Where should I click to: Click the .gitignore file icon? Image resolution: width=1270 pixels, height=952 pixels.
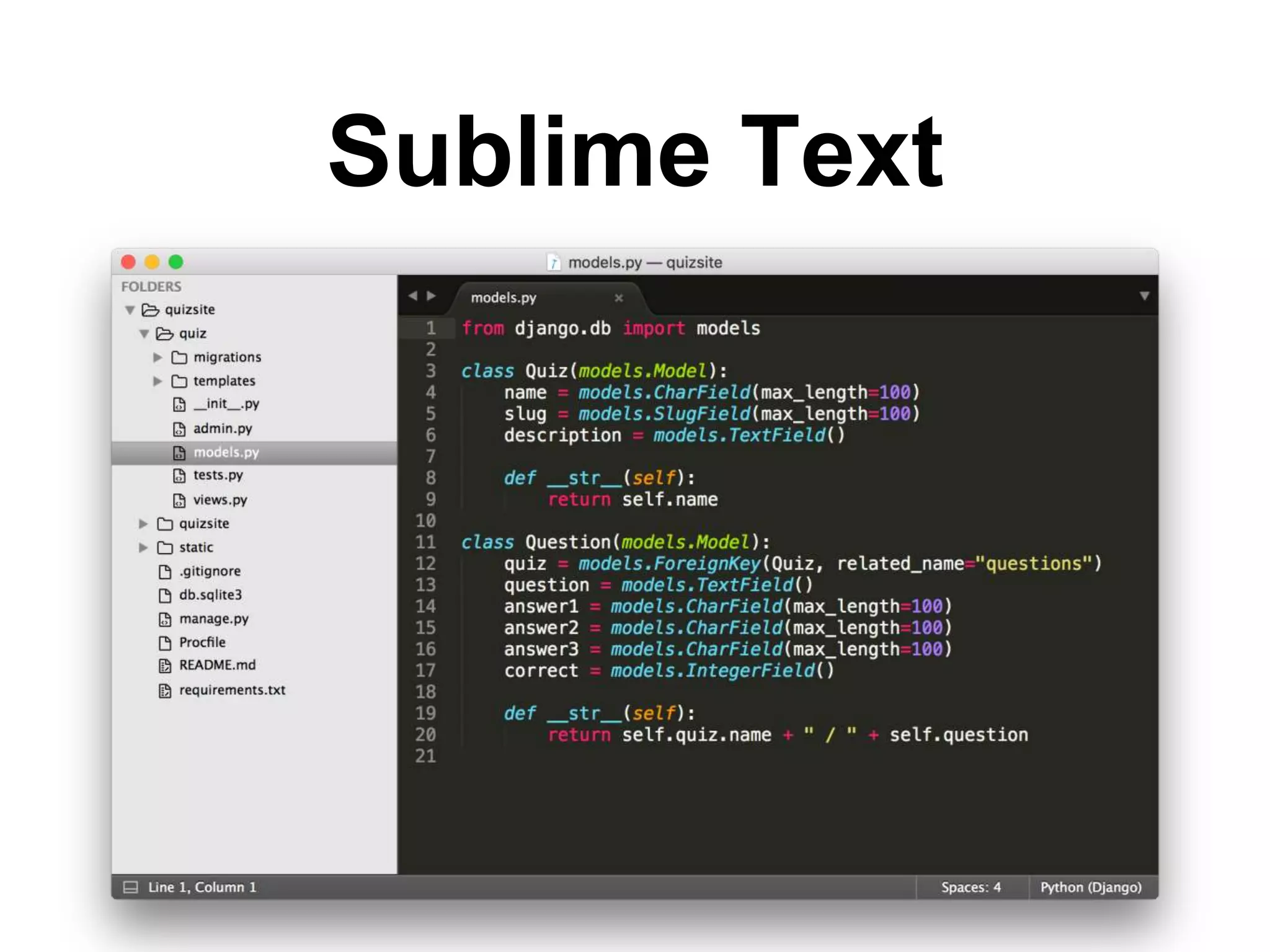pos(165,571)
